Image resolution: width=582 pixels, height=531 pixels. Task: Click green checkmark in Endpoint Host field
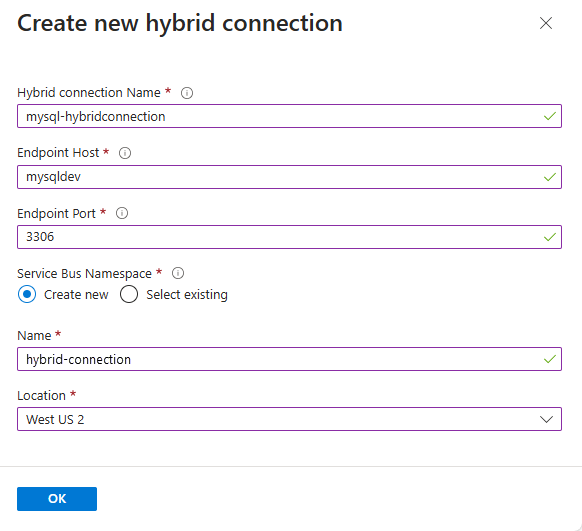click(x=550, y=177)
